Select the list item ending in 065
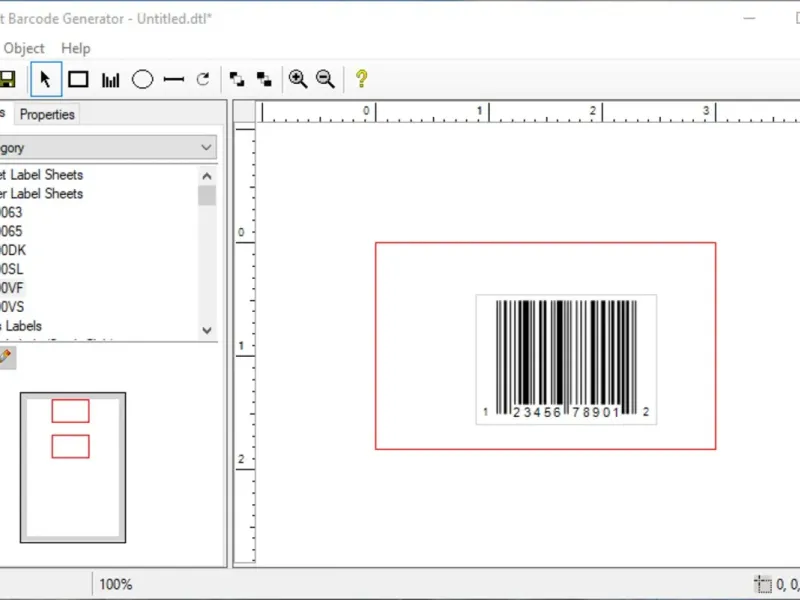 point(11,232)
